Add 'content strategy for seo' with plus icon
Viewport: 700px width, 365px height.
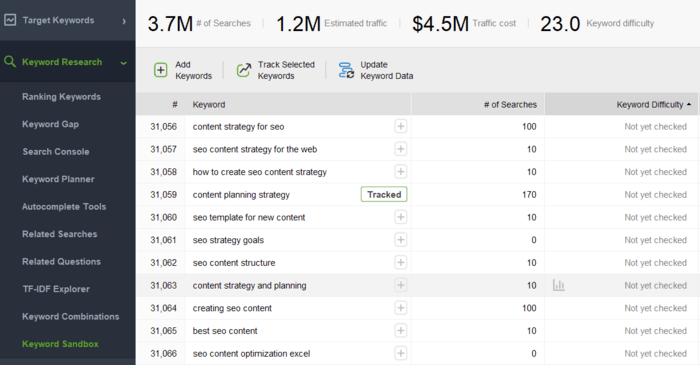point(400,126)
